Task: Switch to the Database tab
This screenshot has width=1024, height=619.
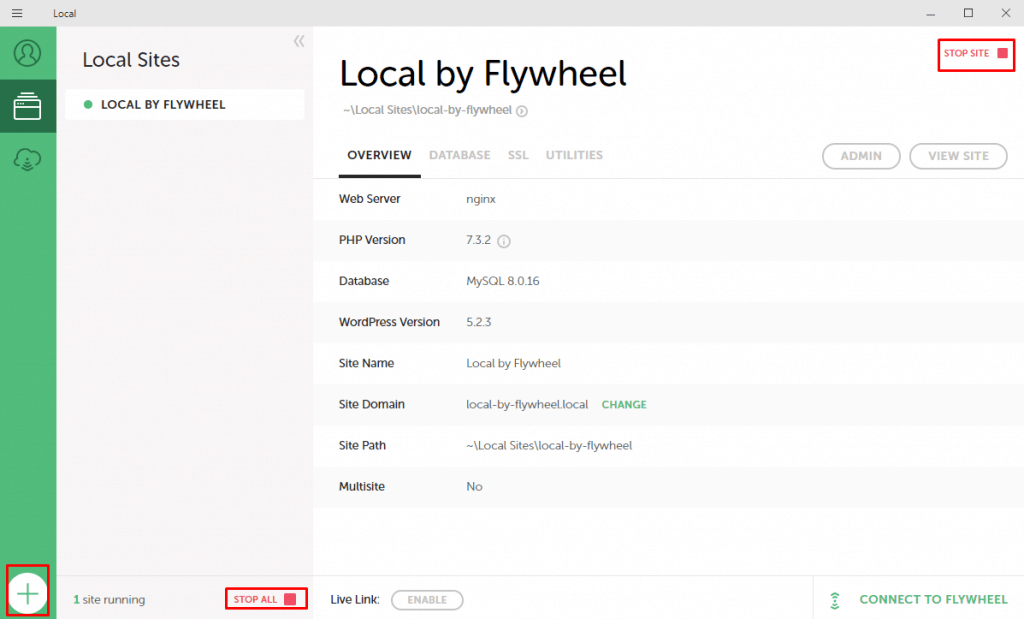Action: pyautogui.click(x=460, y=155)
